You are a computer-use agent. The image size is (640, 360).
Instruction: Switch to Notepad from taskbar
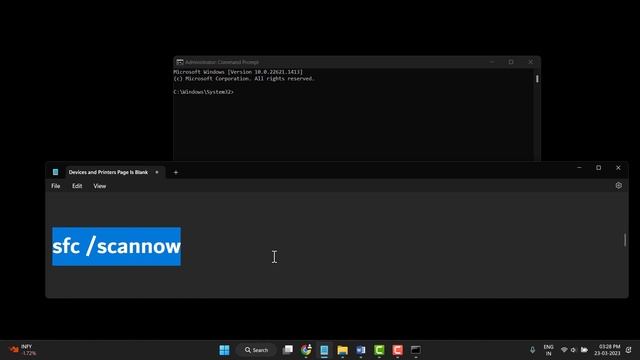tap(324, 350)
